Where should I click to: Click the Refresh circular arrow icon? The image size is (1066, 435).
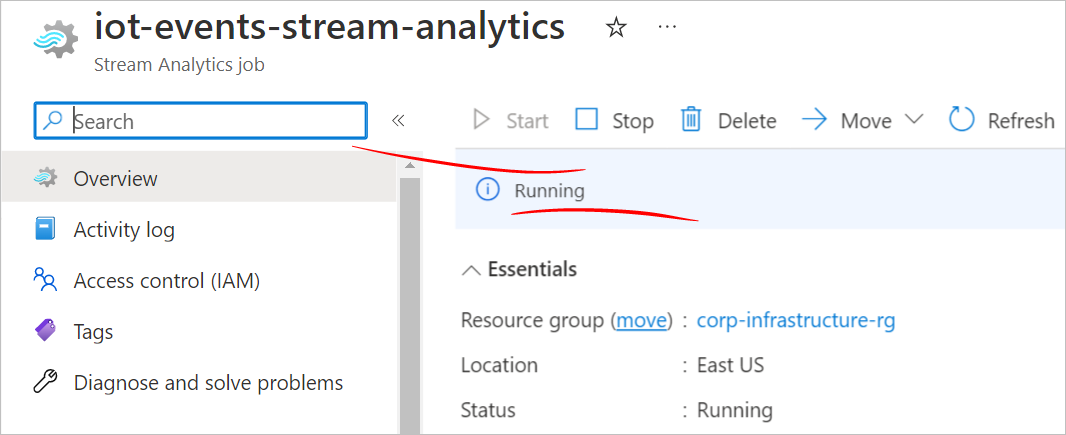tap(961, 120)
